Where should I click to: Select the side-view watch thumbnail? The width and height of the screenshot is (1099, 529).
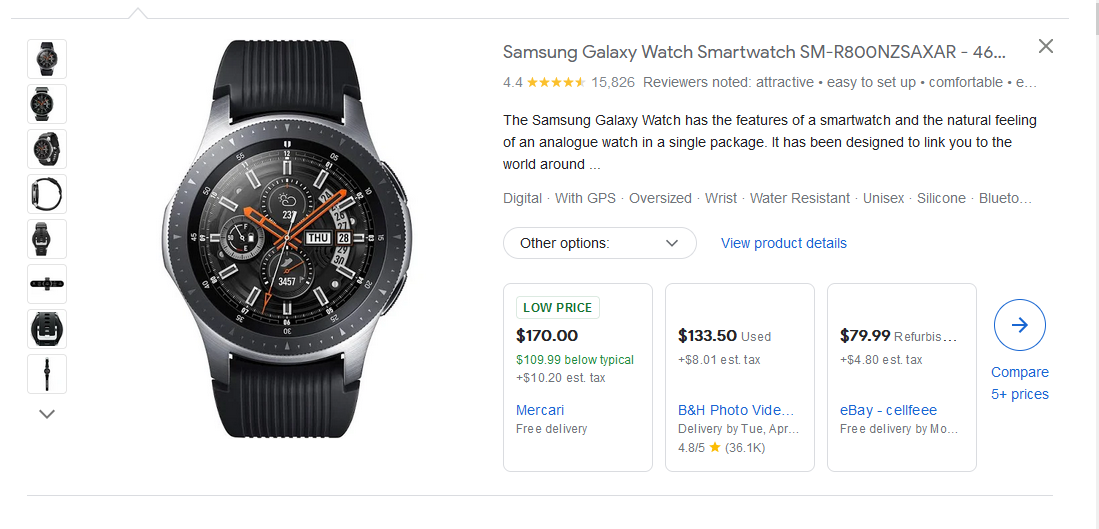(x=47, y=194)
